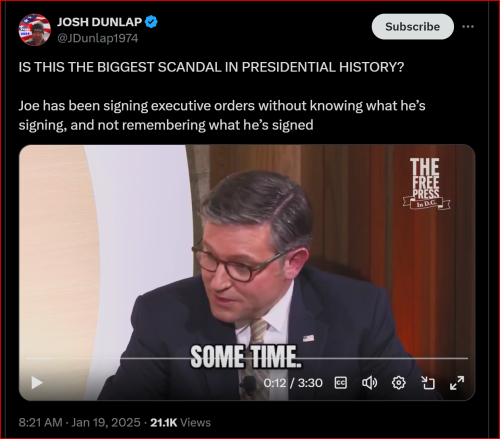Open the JOSH DUNLAP display name link
Viewport: 500px width, 439px height.
[x=99, y=22]
